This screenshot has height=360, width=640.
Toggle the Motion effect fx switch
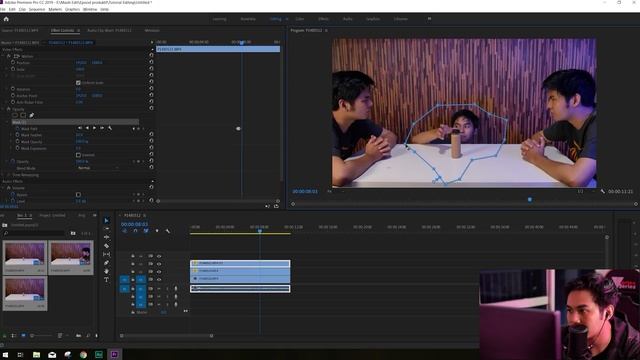(9, 56)
